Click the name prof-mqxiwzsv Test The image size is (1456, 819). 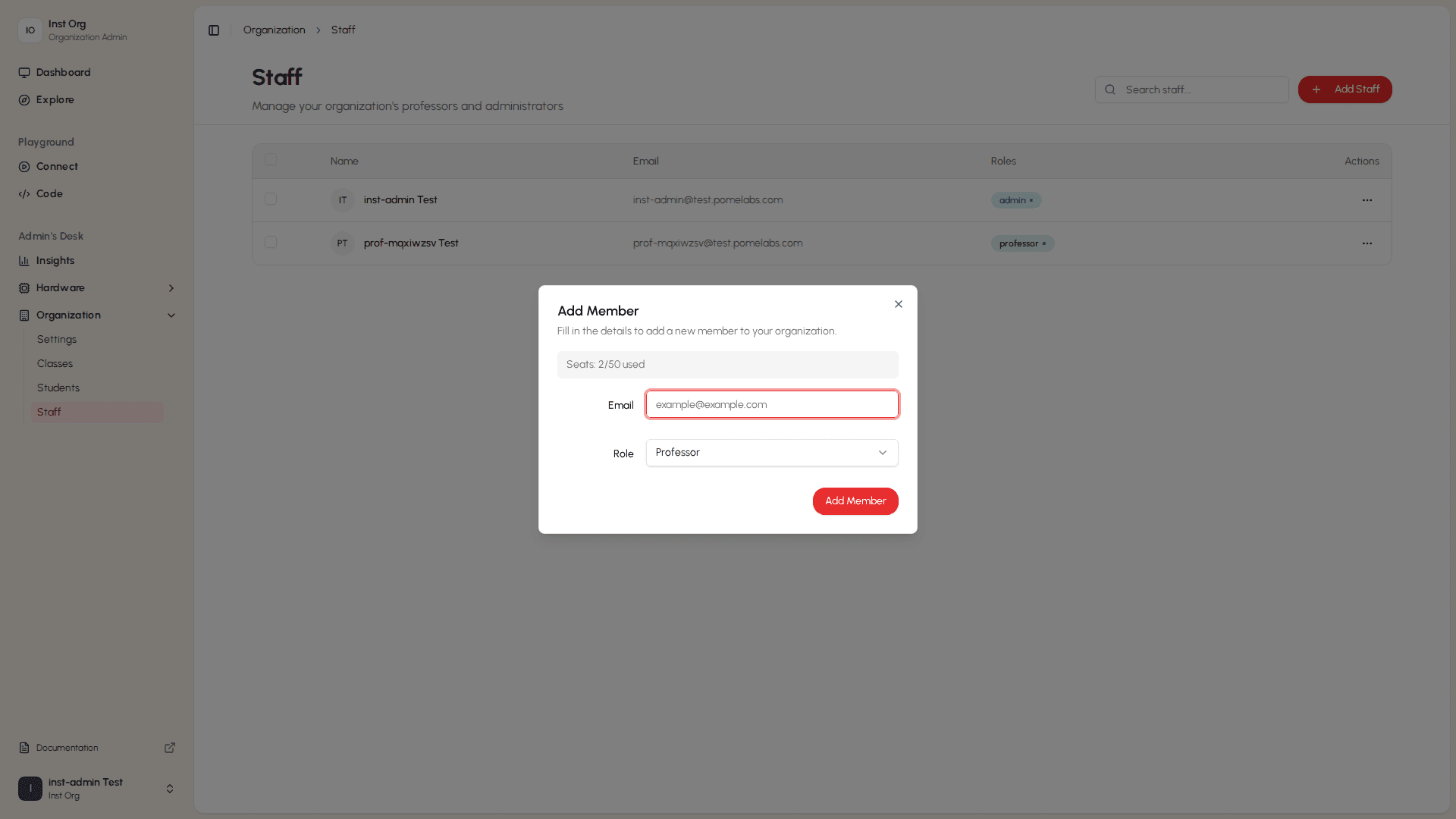[x=411, y=243]
